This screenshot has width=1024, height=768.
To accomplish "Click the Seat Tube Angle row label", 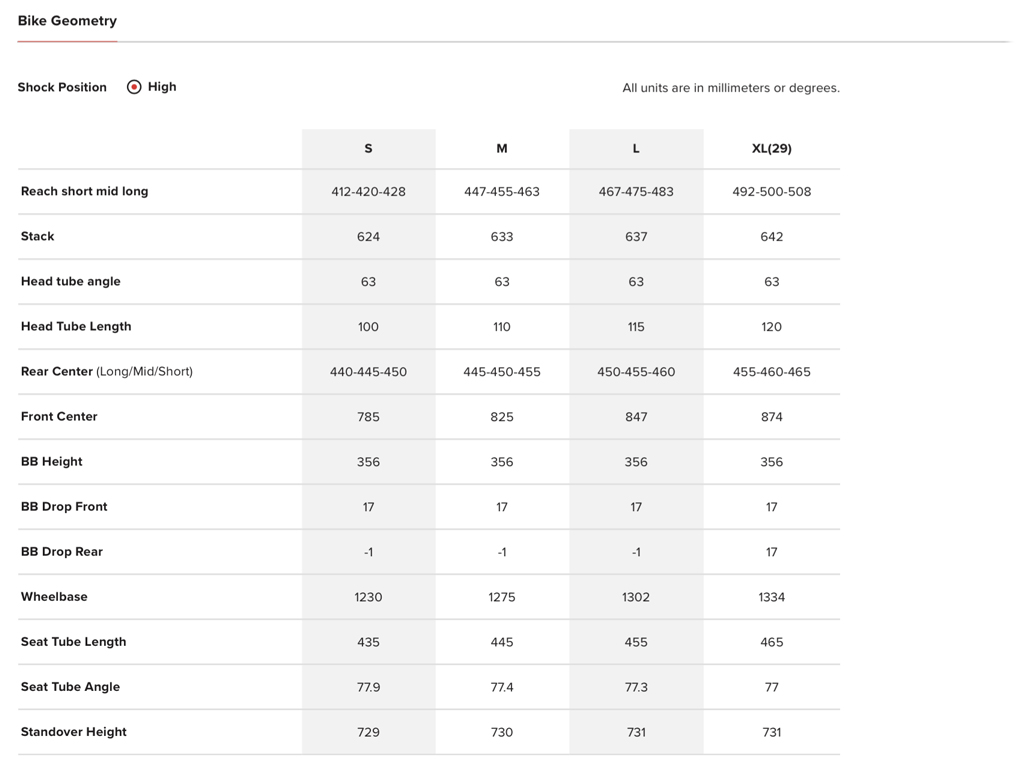I will [70, 686].
